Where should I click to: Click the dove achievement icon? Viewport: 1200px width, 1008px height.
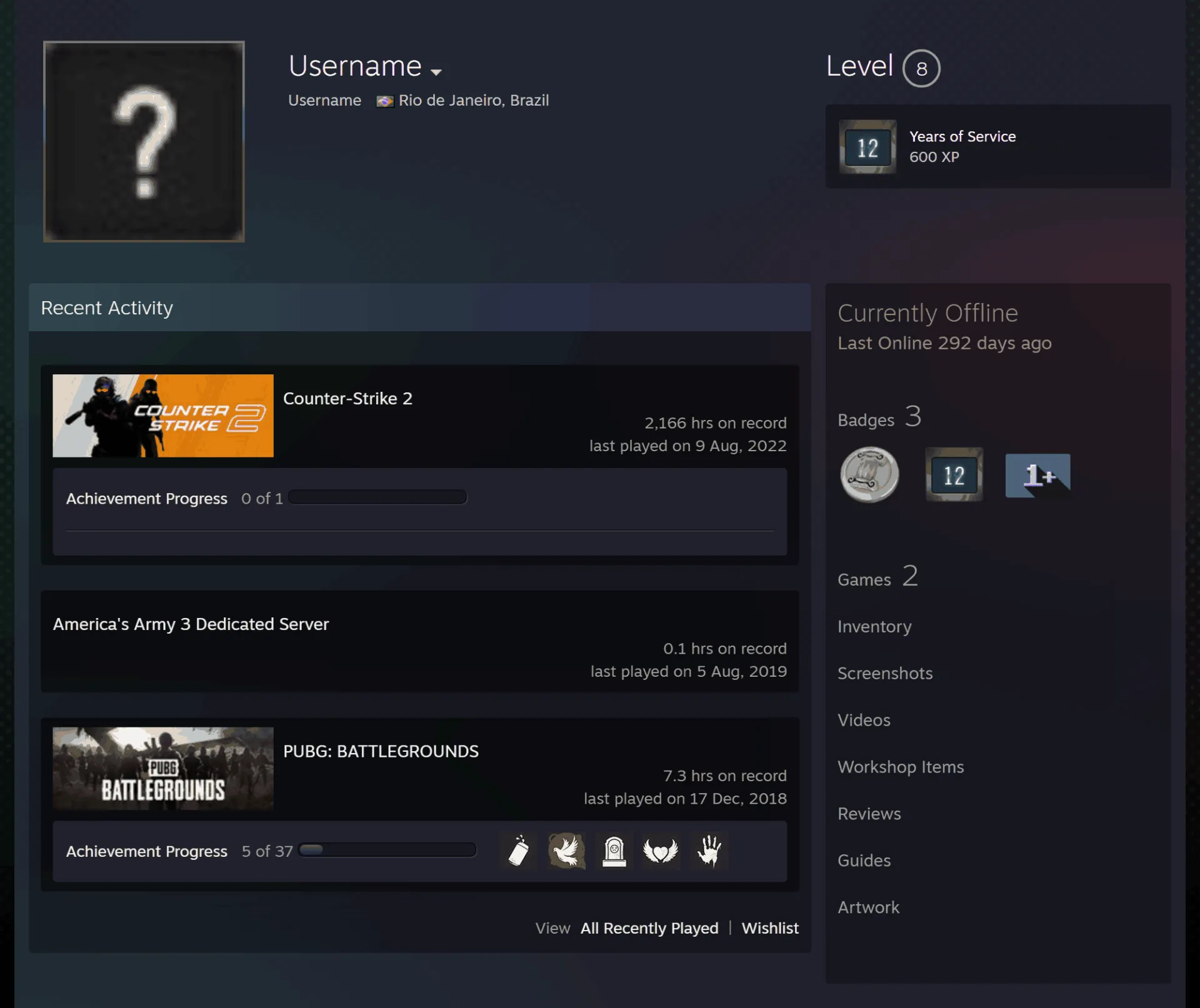click(566, 851)
